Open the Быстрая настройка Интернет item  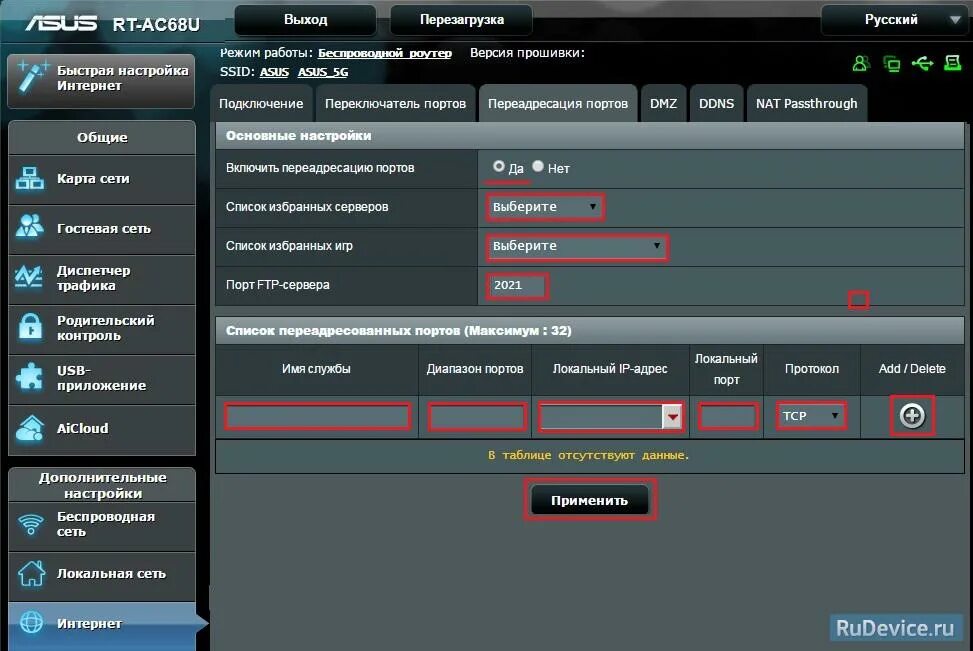(101, 79)
